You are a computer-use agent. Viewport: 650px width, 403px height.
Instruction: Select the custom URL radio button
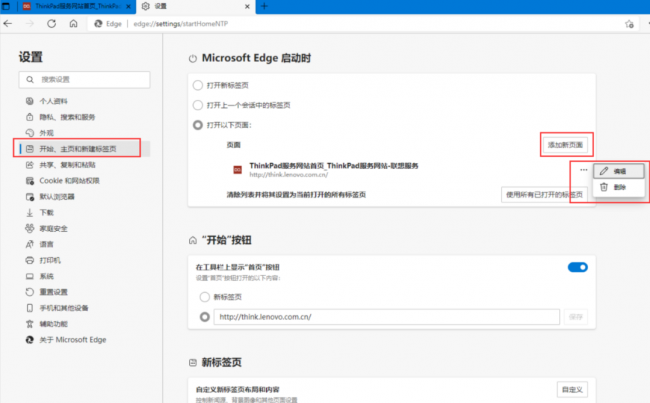coord(204,317)
